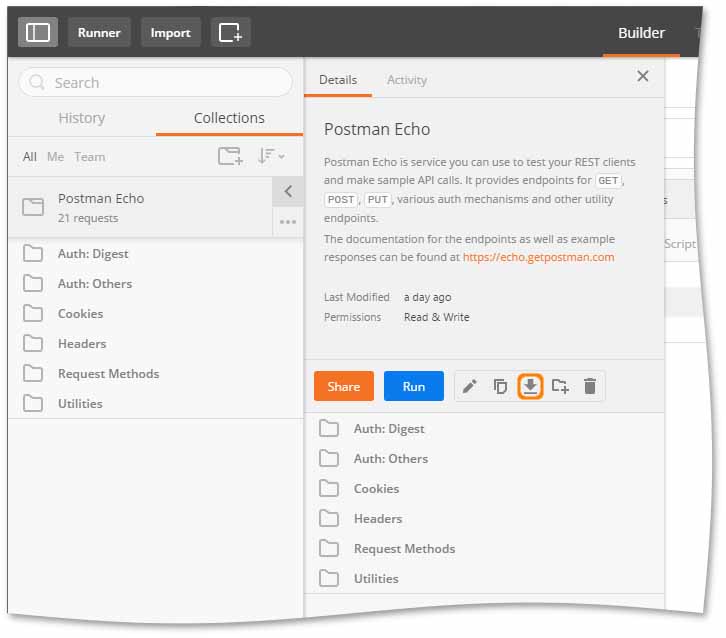Click the blue Run button
This screenshot has width=726, height=638.
413,386
